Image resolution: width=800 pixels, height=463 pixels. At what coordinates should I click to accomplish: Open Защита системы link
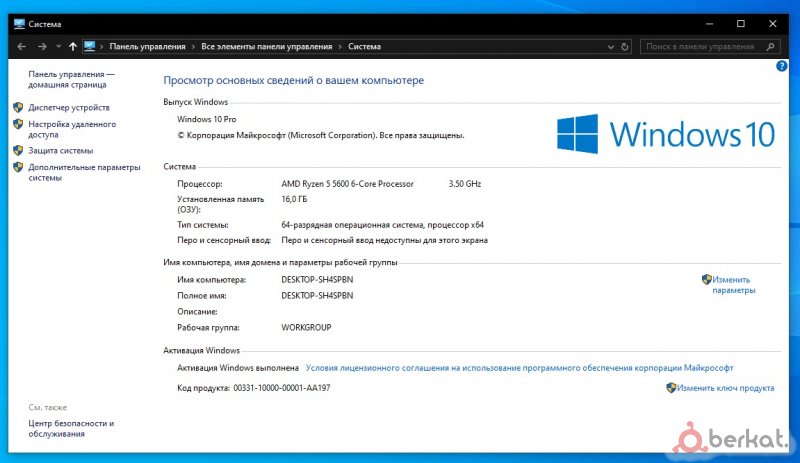click(x=61, y=151)
